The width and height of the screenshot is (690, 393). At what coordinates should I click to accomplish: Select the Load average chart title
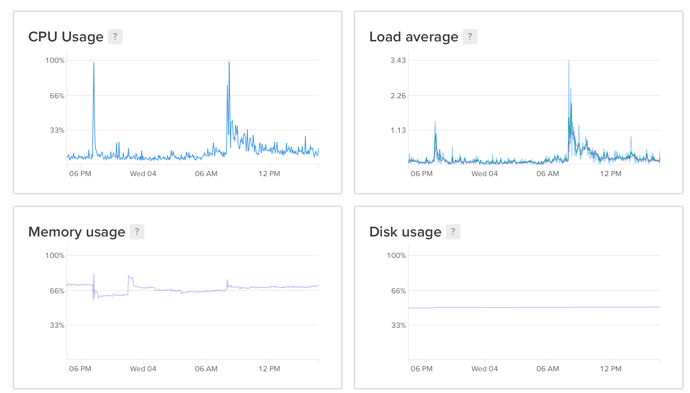[x=414, y=37]
